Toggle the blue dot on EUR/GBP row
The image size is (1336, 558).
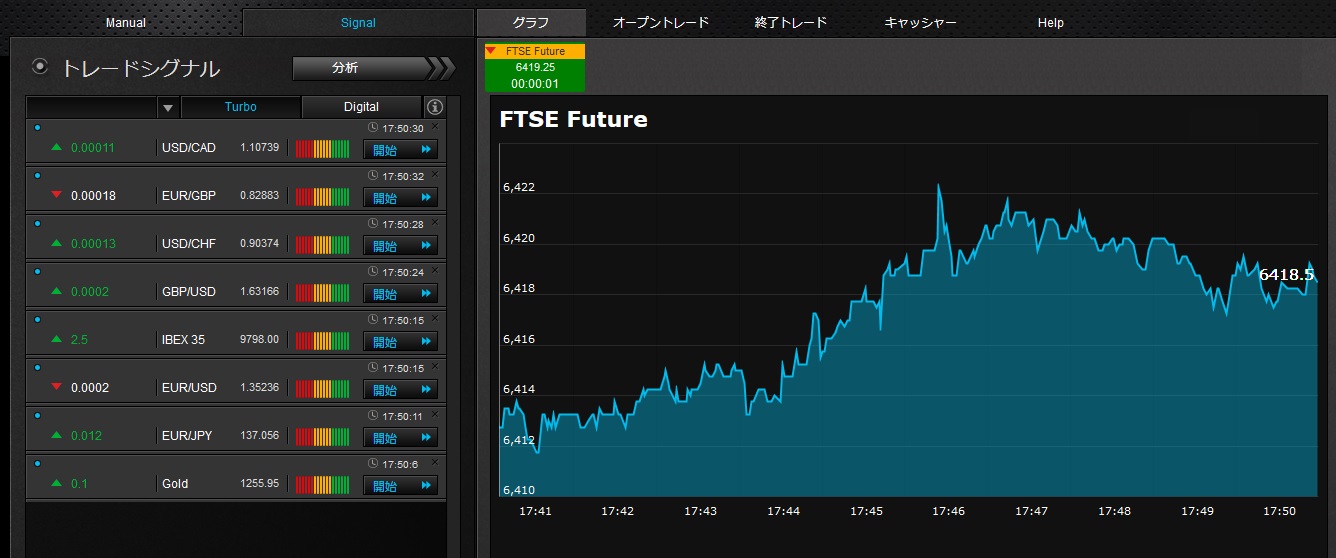[37, 176]
